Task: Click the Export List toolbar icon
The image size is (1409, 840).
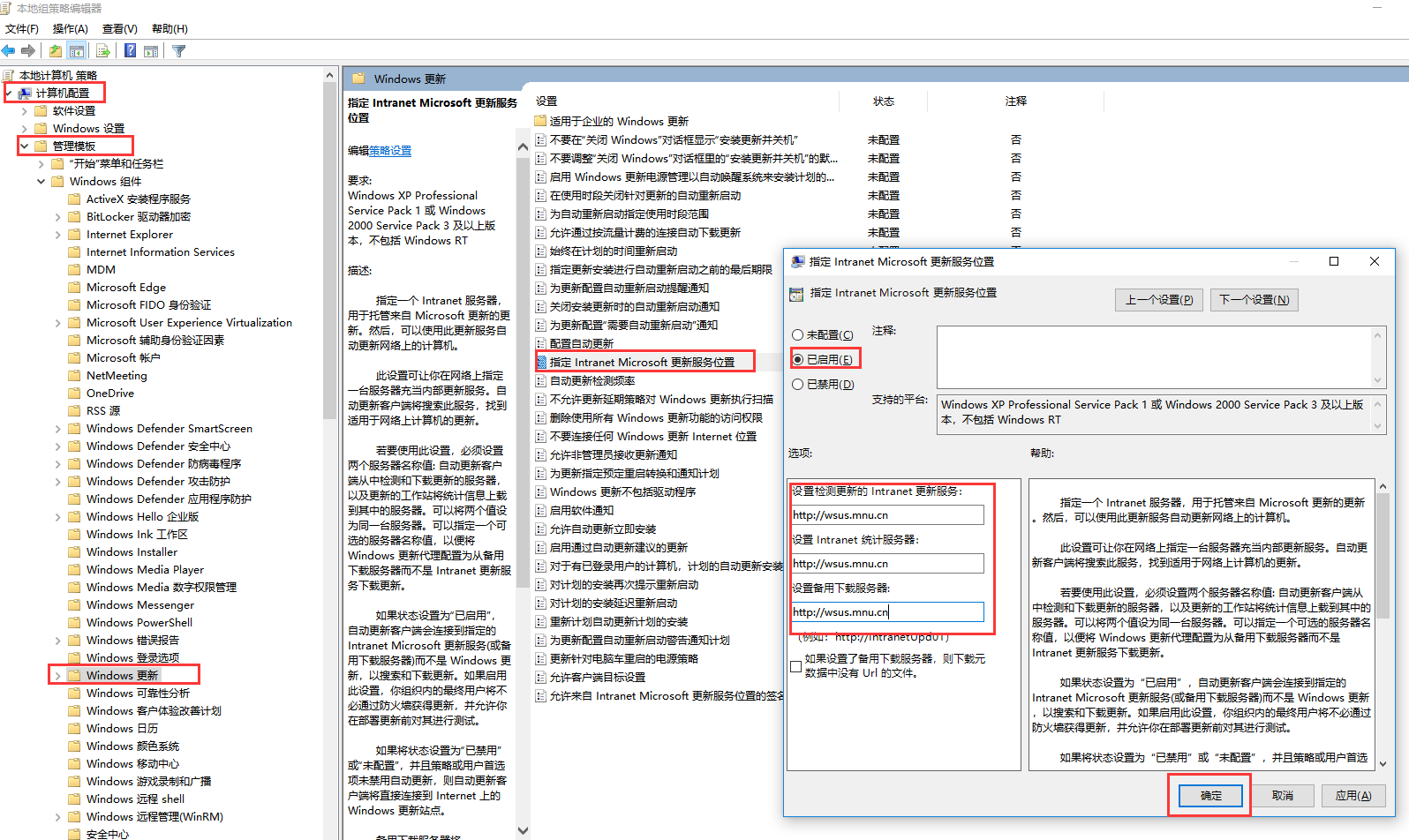Action: pyautogui.click(x=103, y=51)
